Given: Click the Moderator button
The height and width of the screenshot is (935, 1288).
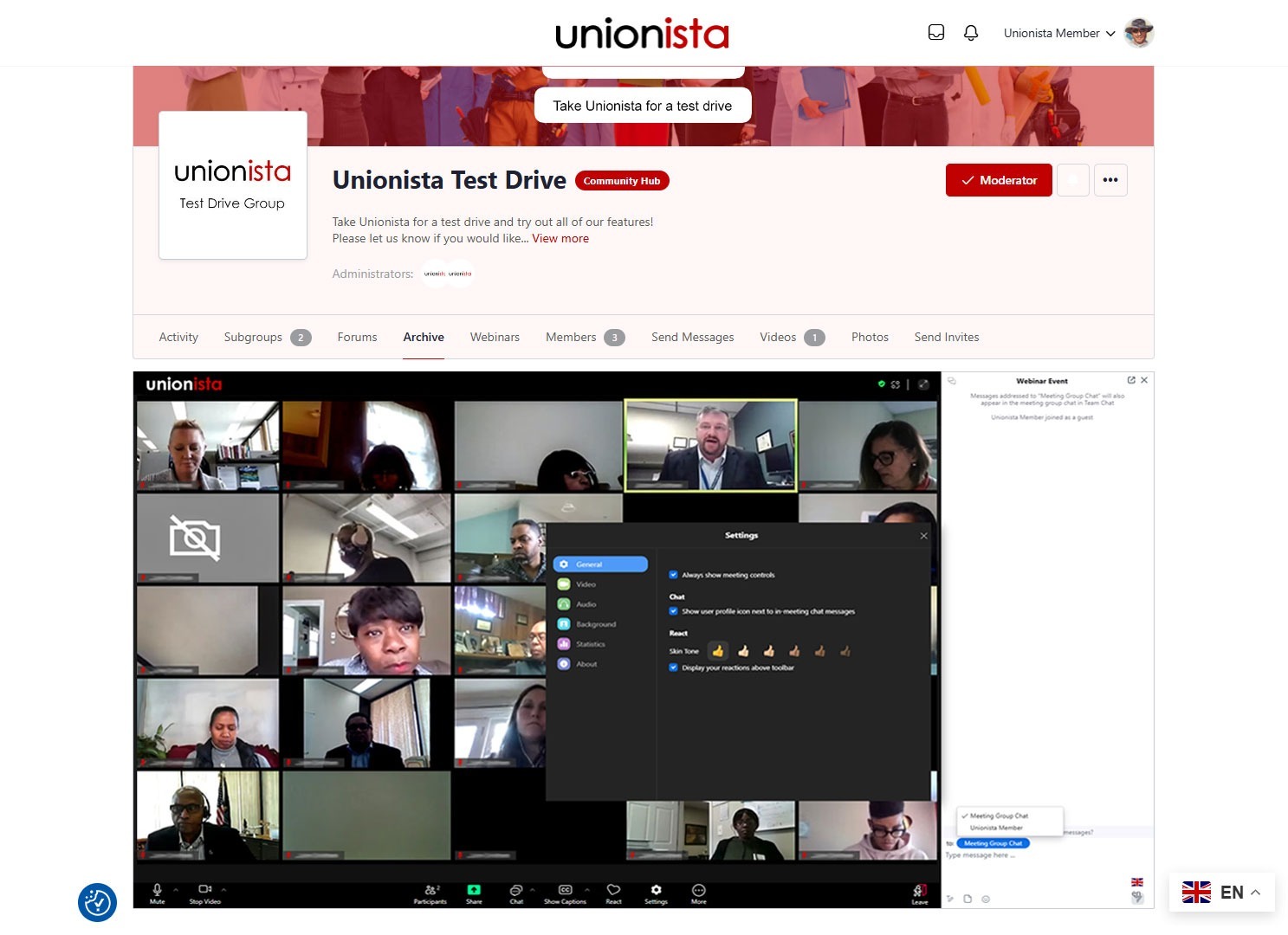Looking at the screenshot, I should coord(999,180).
